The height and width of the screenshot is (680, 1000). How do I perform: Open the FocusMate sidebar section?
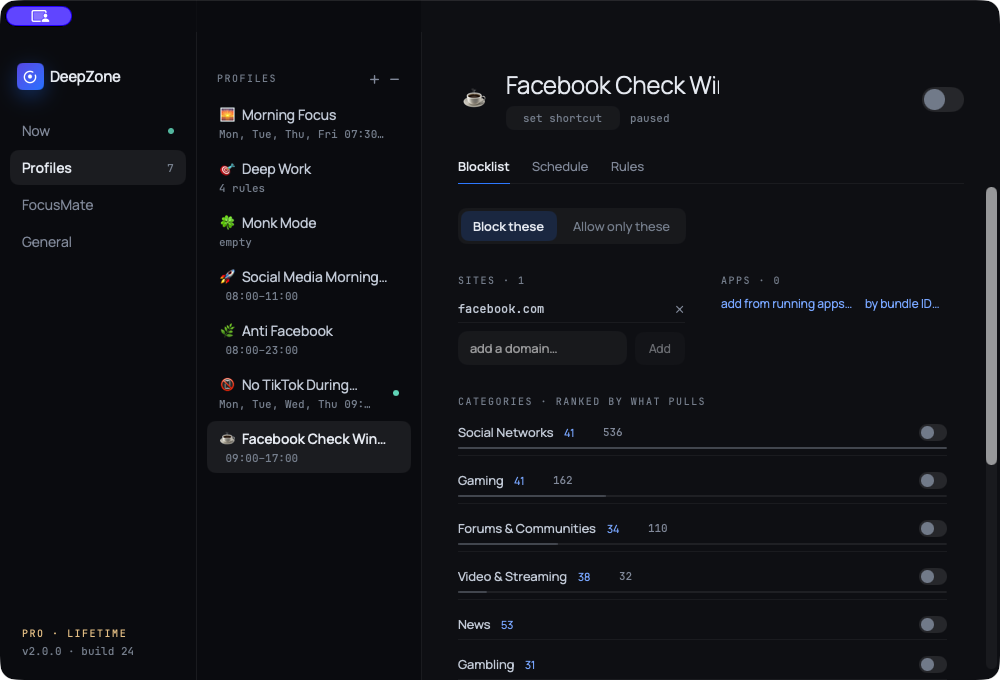click(x=98, y=205)
